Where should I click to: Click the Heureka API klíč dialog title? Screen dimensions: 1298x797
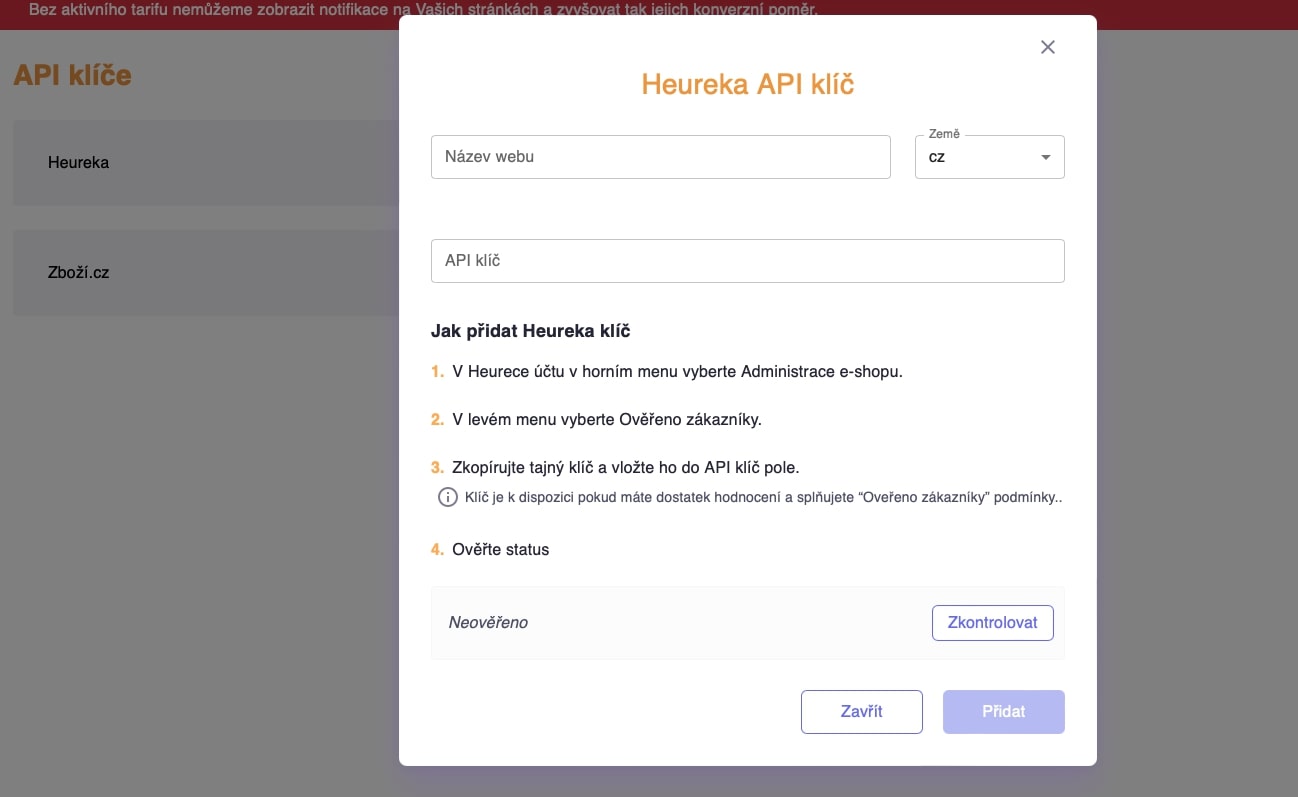pos(748,84)
